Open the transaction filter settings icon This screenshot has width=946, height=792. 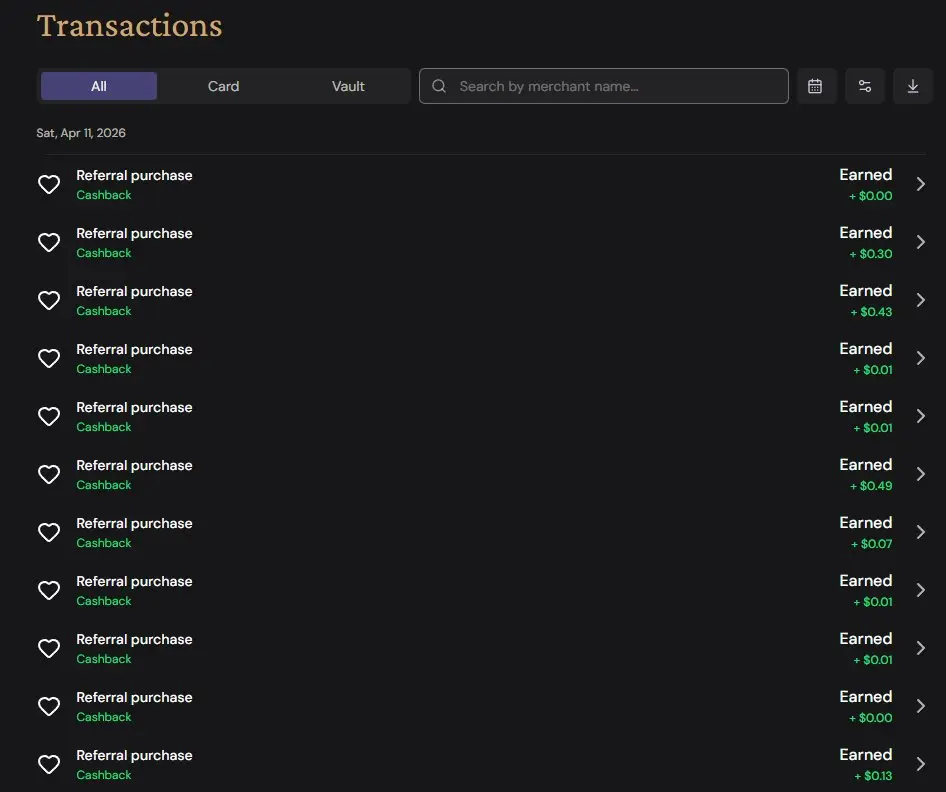pyautogui.click(x=865, y=86)
